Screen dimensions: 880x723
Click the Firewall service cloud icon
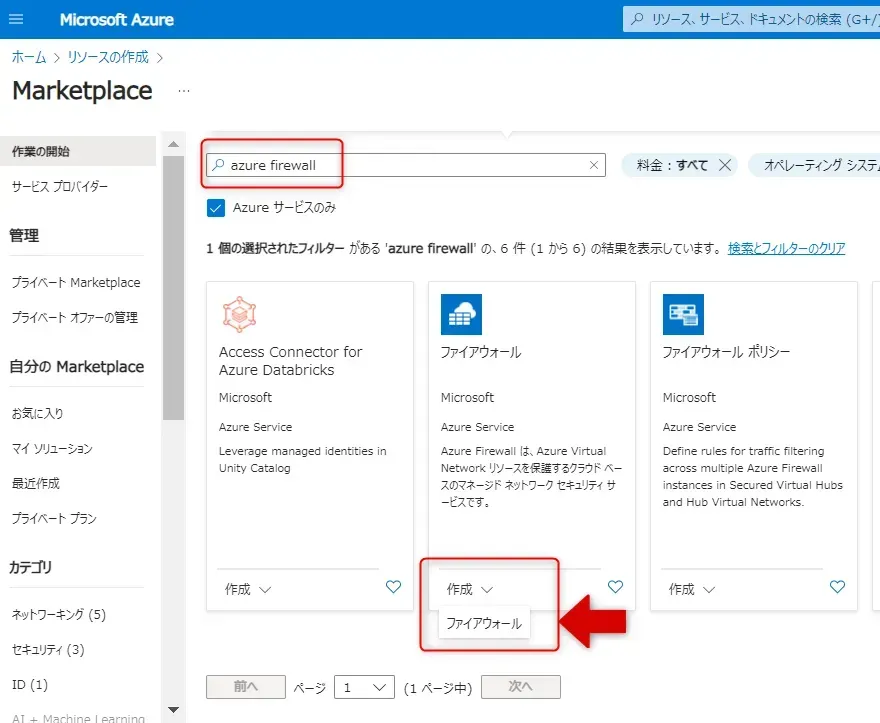point(461,314)
